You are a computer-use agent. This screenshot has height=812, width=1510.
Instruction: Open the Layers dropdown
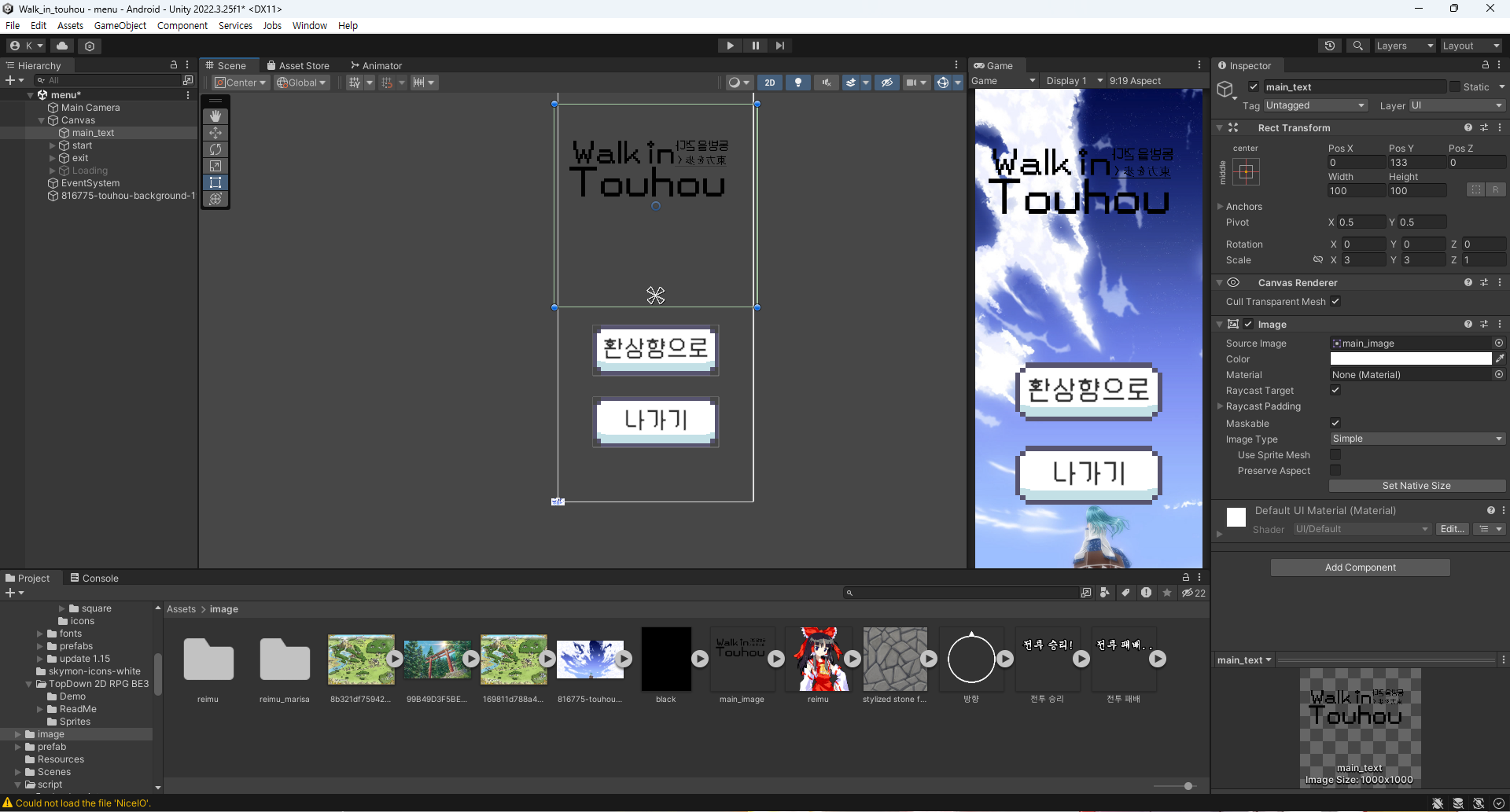pyautogui.click(x=1404, y=46)
